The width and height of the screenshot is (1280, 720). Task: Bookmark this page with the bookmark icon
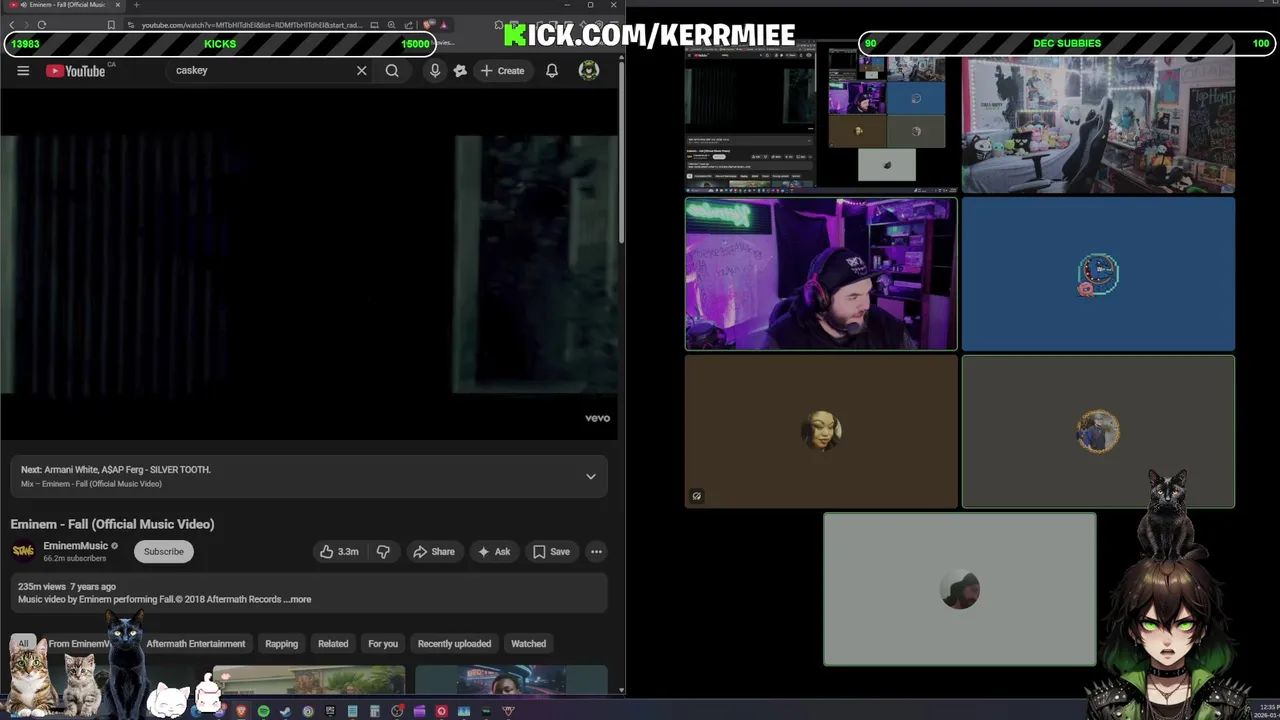click(111, 24)
